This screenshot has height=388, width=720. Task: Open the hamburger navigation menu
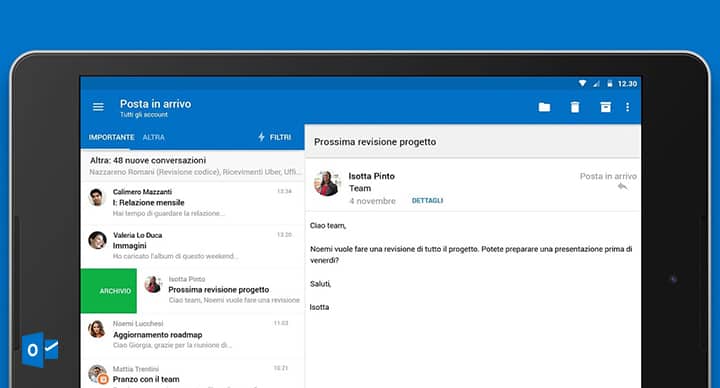point(98,107)
